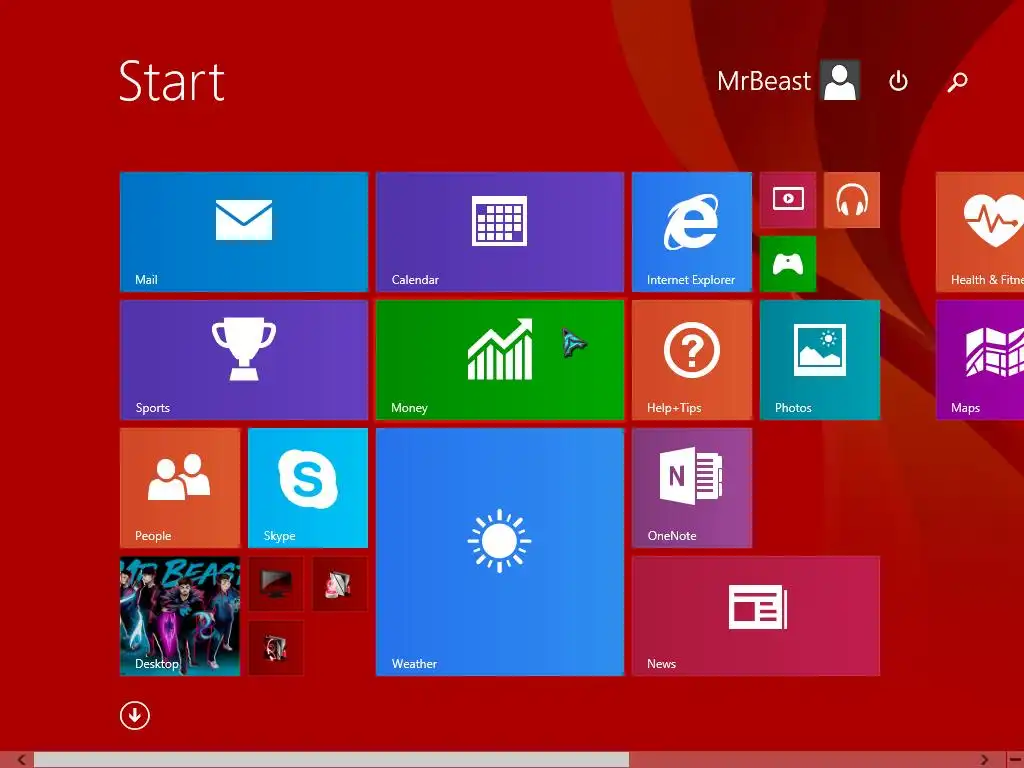Open the Help+Tips tile
Viewport: 1024px width, 768px height.
[692, 360]
